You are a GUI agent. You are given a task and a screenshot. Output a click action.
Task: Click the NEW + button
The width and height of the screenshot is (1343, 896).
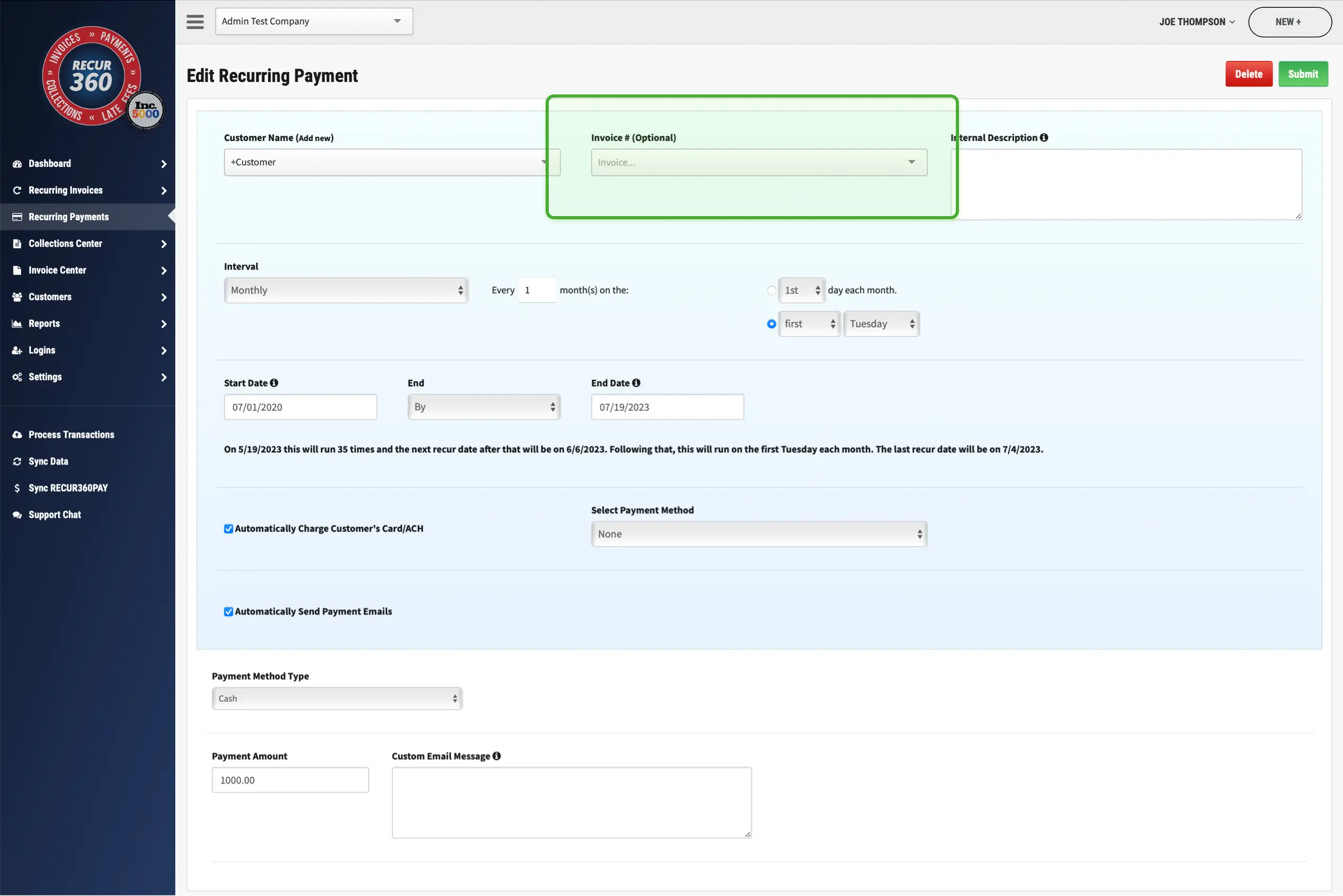tap(1290, 22)
